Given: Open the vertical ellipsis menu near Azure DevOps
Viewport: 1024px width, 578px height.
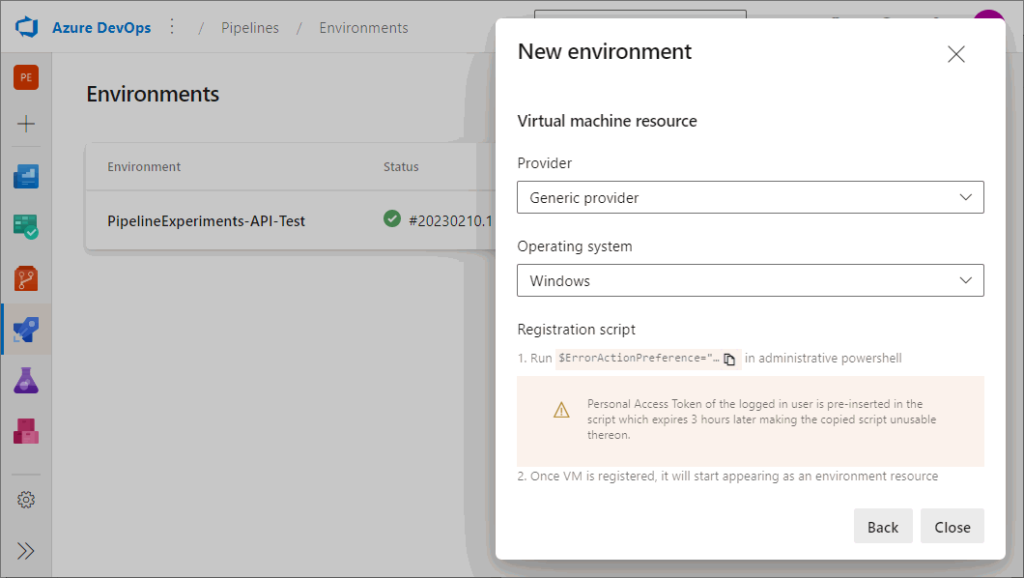Looking at the screenshot, I should click(172, 27).
